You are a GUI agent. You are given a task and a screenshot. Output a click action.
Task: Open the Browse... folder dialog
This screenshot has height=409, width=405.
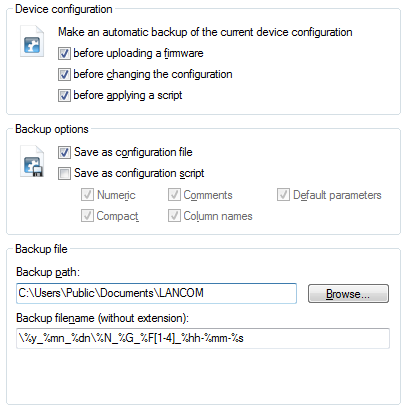pyautogui.click(x=348, y=294)
